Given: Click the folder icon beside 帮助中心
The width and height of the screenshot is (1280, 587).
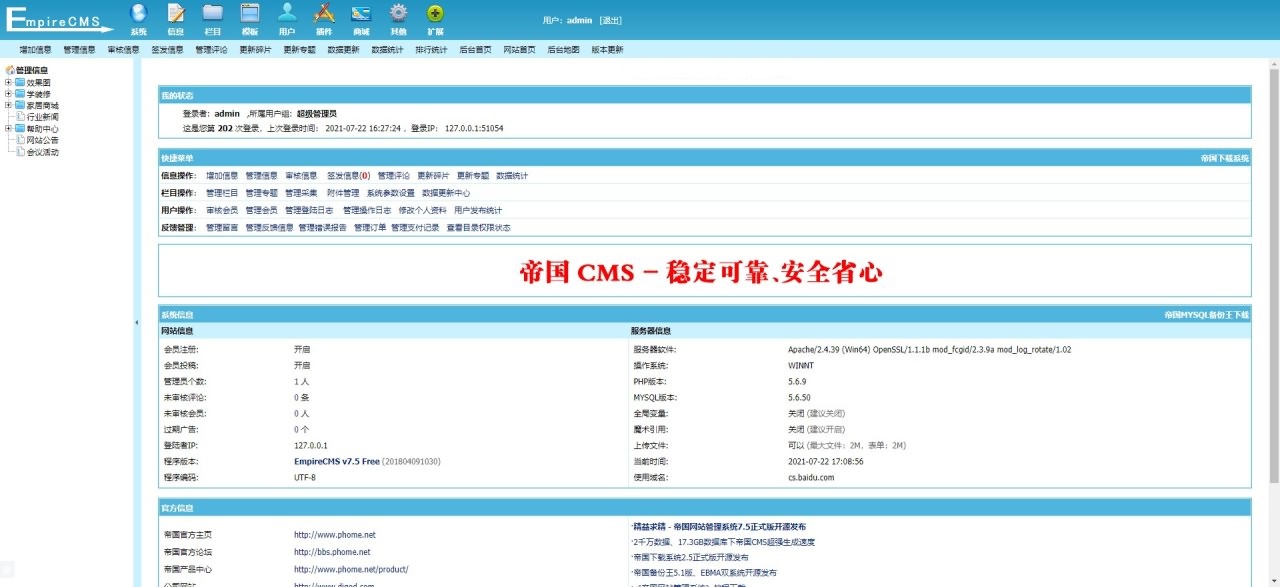Looking at the screenshot, I should [20, 129].
